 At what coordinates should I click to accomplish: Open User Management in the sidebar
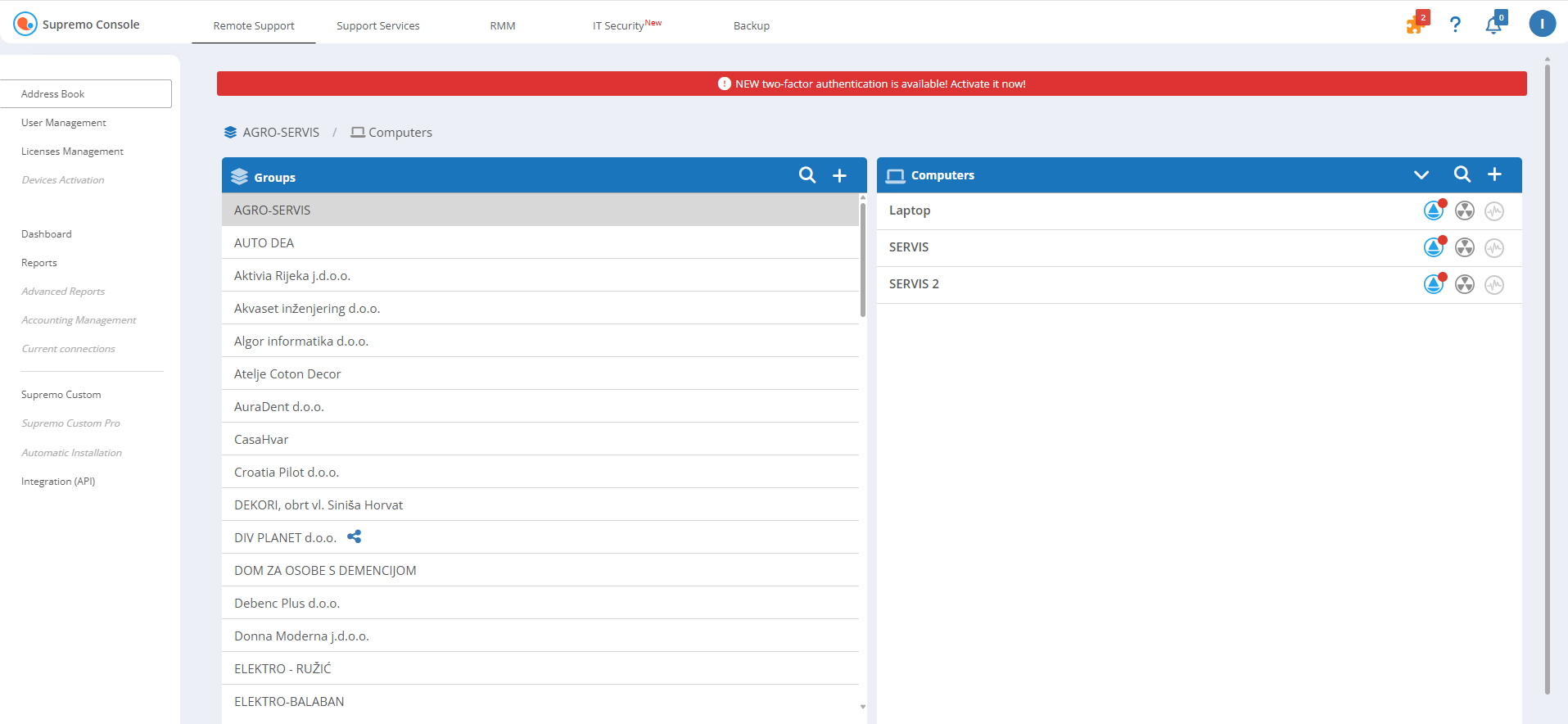(64, 123)
